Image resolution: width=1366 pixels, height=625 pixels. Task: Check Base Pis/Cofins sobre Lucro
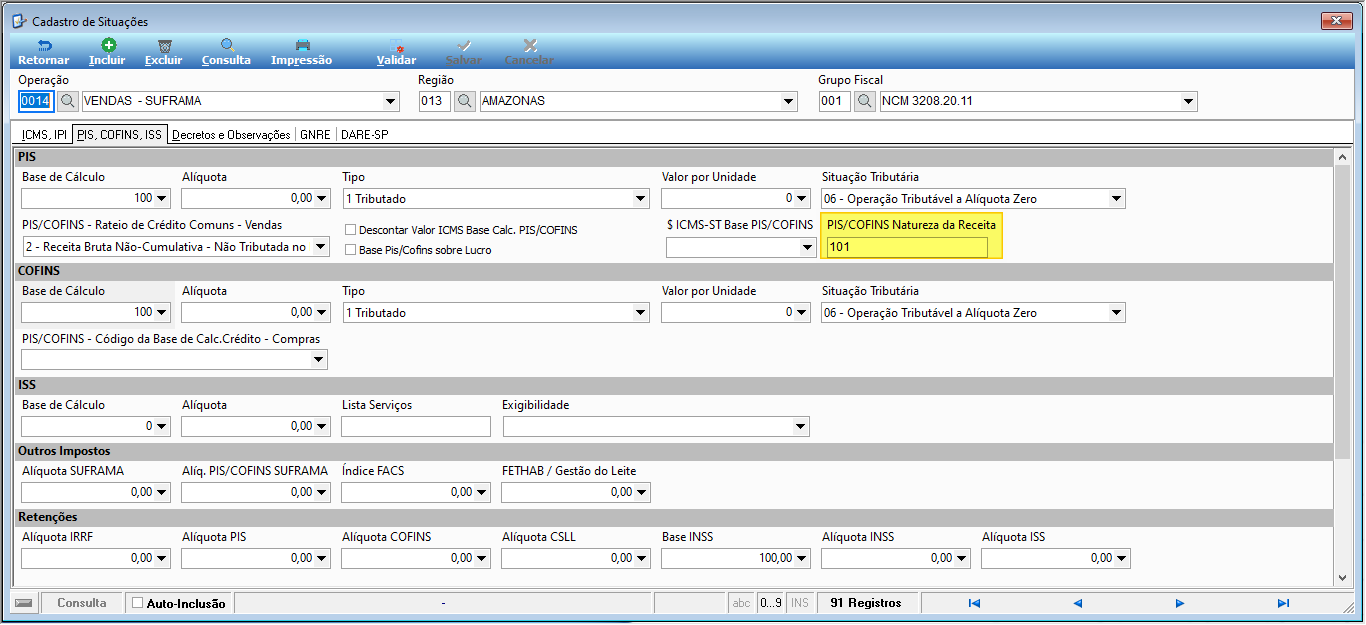coord(351,250)
